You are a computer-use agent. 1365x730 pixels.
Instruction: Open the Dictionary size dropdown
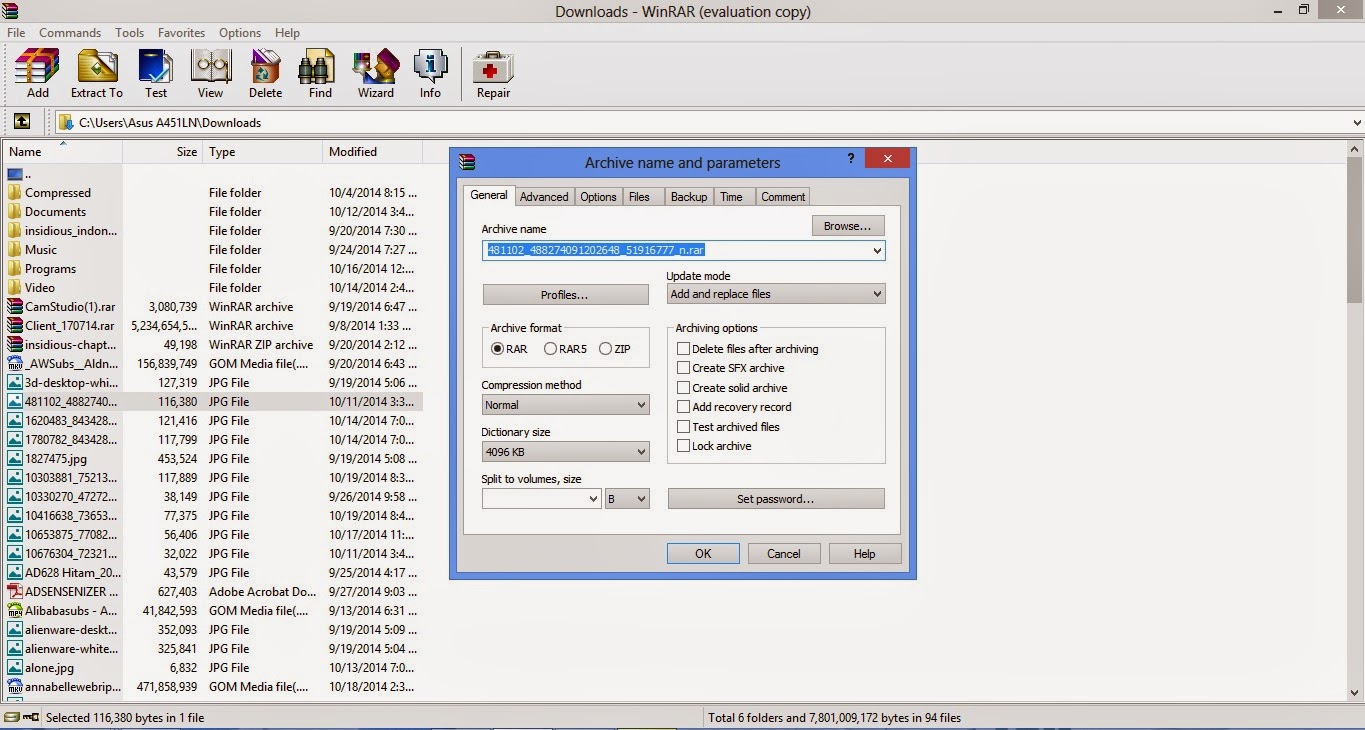(x=566, y=452)
